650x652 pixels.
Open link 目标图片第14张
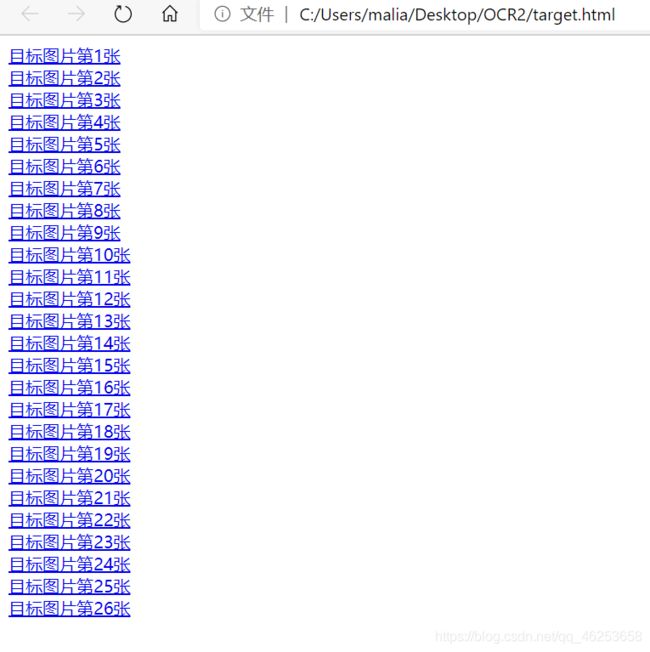69,343
